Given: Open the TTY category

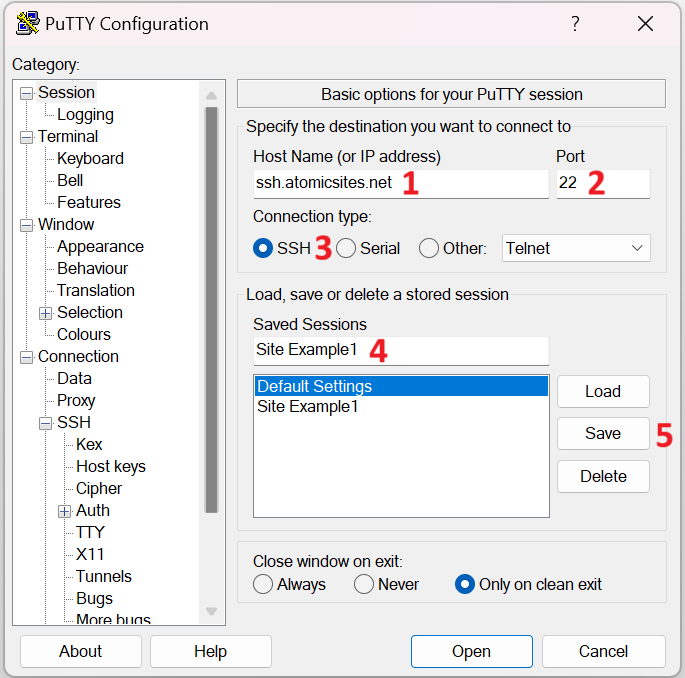Looking at the screenshot, I should point(90,533).
